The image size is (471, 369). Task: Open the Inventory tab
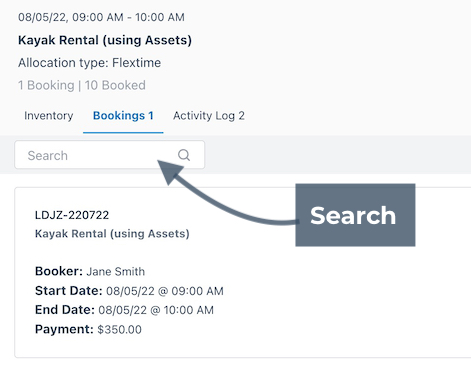(x=49, y=116)
